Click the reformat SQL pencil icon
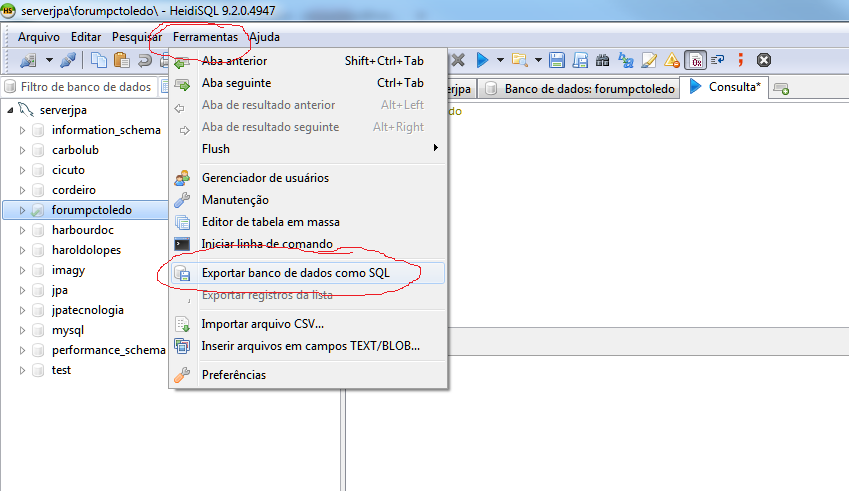The image size is (849, 491). (x=649, y=60)
